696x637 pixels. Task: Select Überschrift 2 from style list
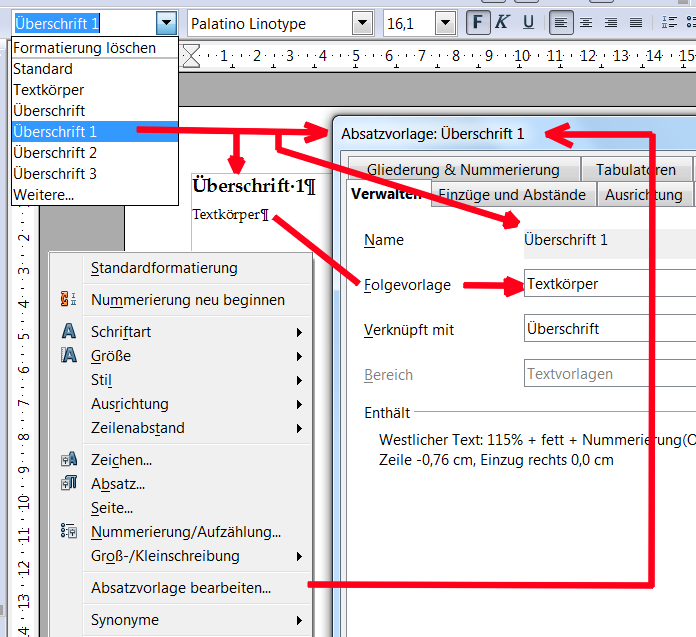click(x=55, y=153)
